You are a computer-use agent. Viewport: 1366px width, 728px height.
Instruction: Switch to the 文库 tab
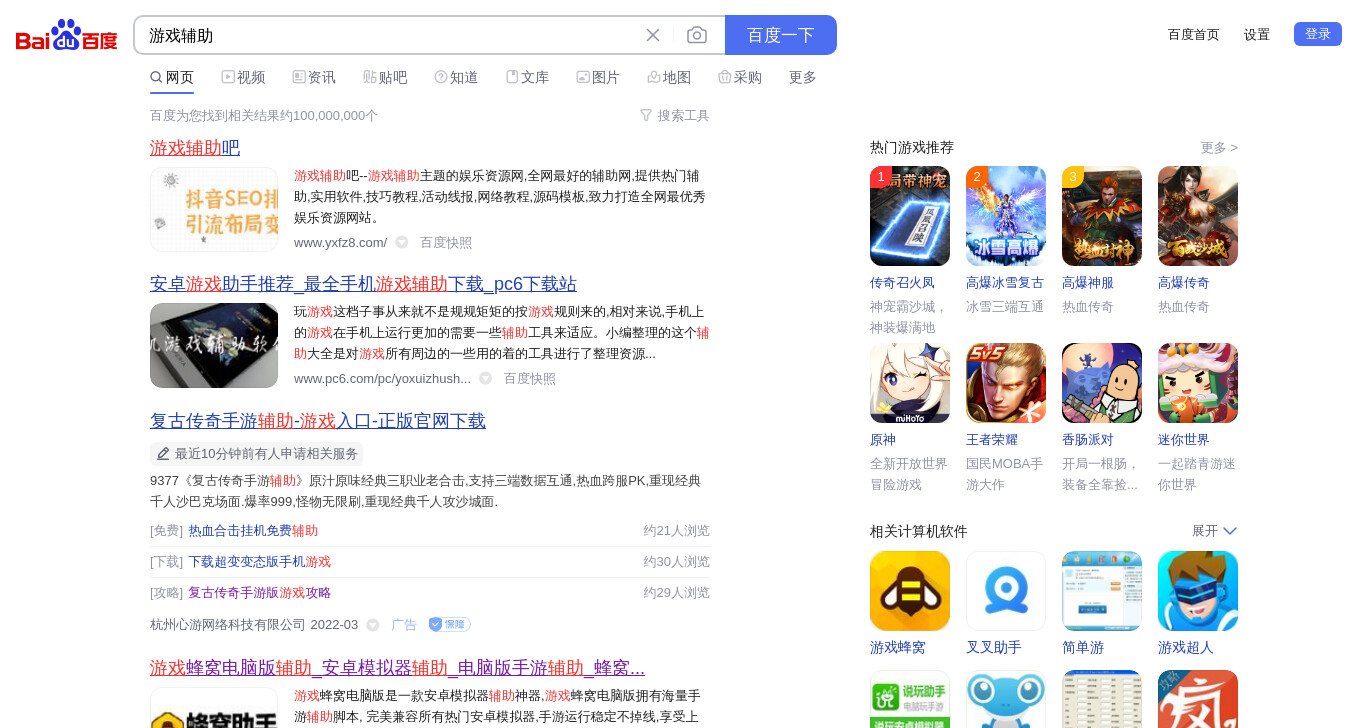[x=527, y=77]
